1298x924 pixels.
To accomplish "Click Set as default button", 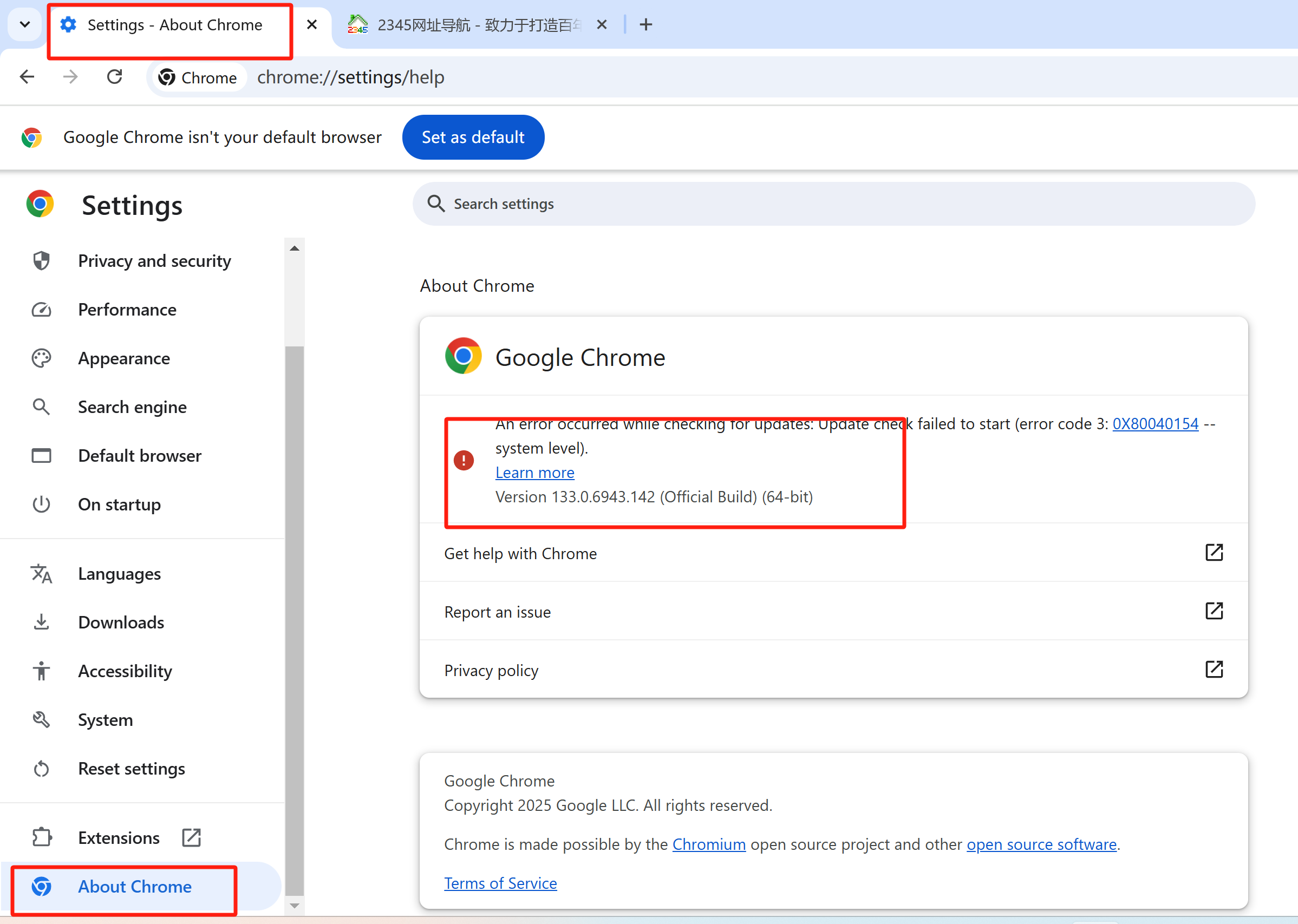I will tap(473, 137).
